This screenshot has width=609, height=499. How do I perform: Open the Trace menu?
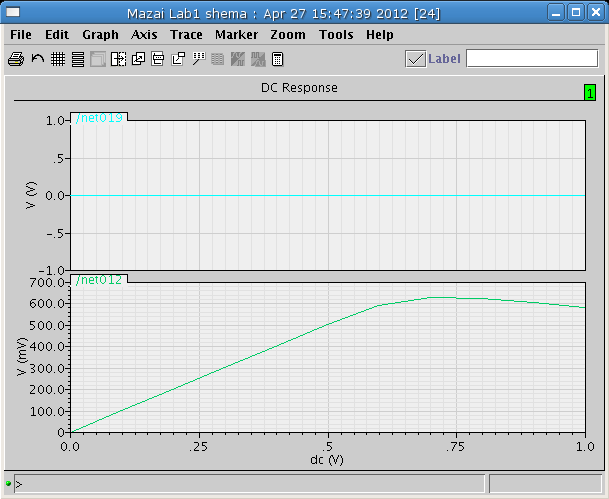coord(186,35)
